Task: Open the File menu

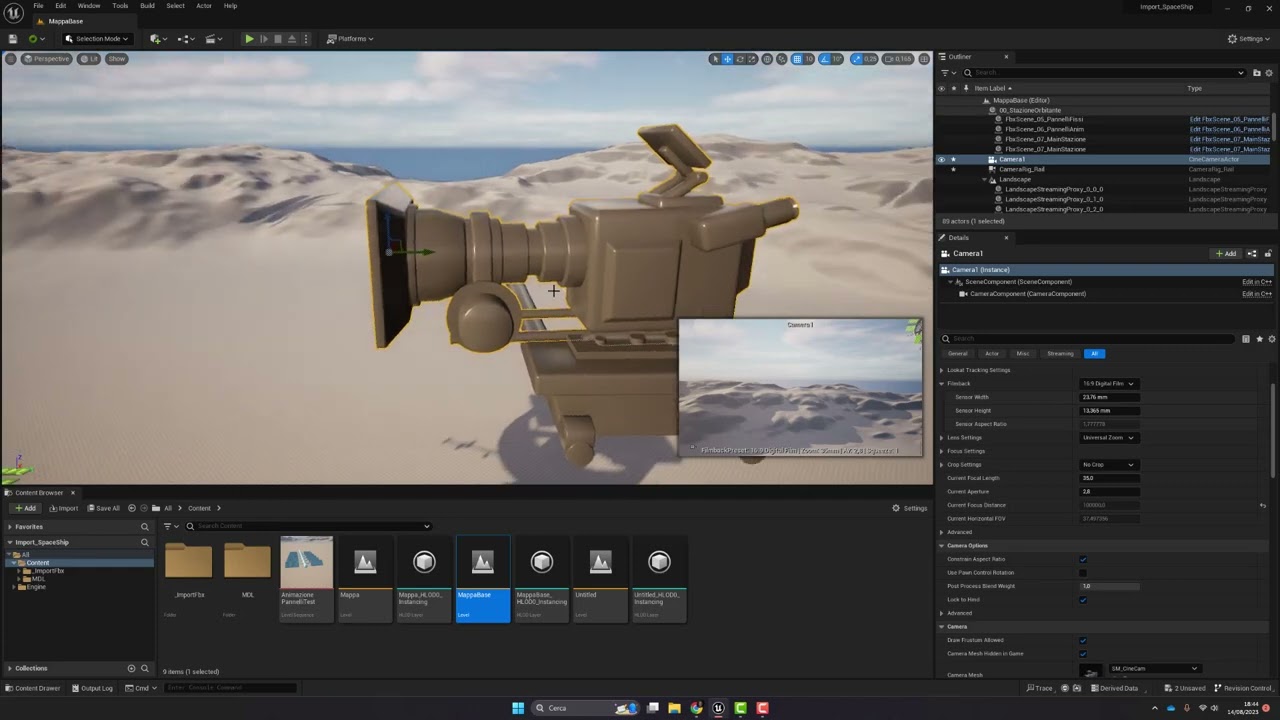Action: coord(38,6)
